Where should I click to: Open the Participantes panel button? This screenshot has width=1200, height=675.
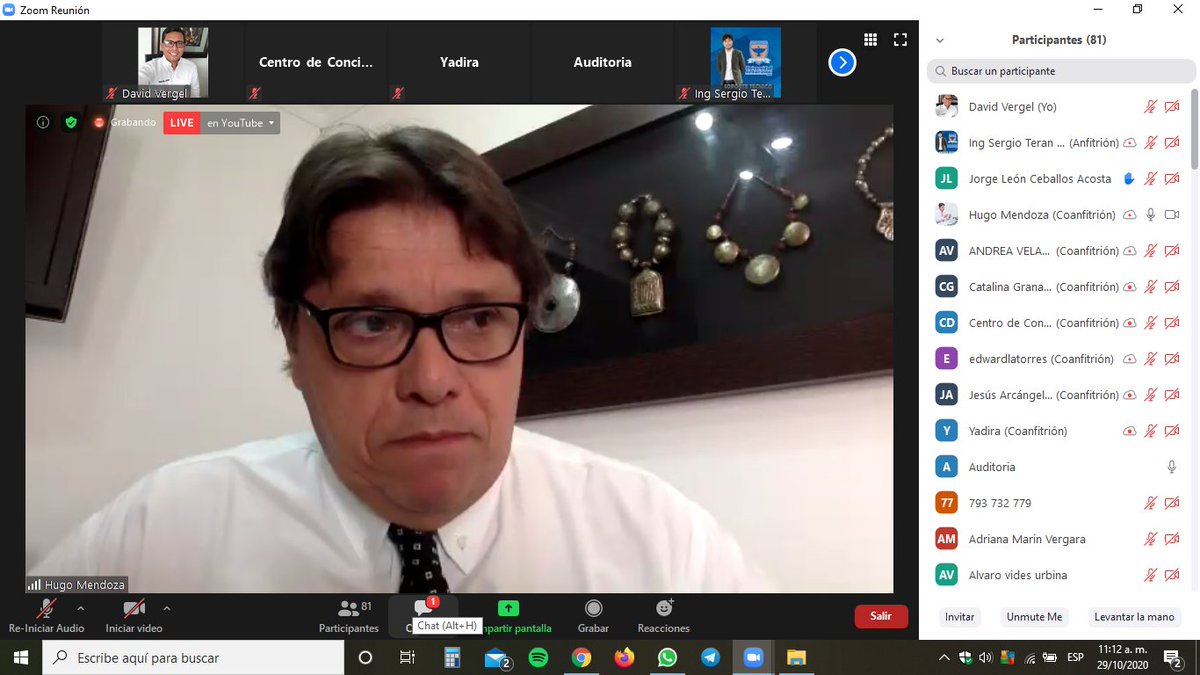click(349, 616)
